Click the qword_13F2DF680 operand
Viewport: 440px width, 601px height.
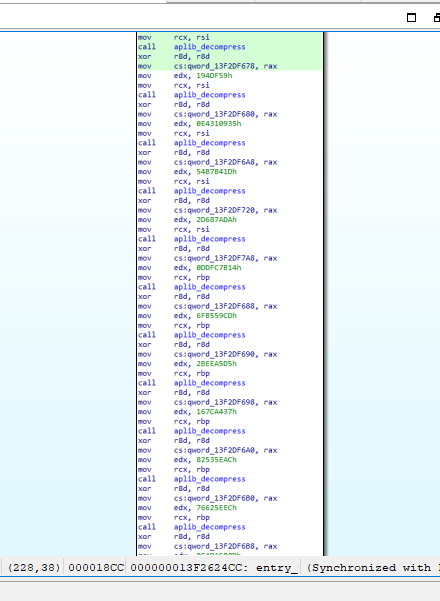(x=220, y=114)
